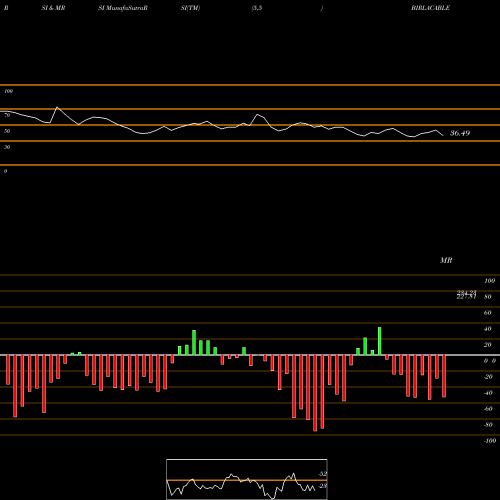Screen dimensions: 500x500
Task: Click the SI(TM) header text
Action: (190, 8)
